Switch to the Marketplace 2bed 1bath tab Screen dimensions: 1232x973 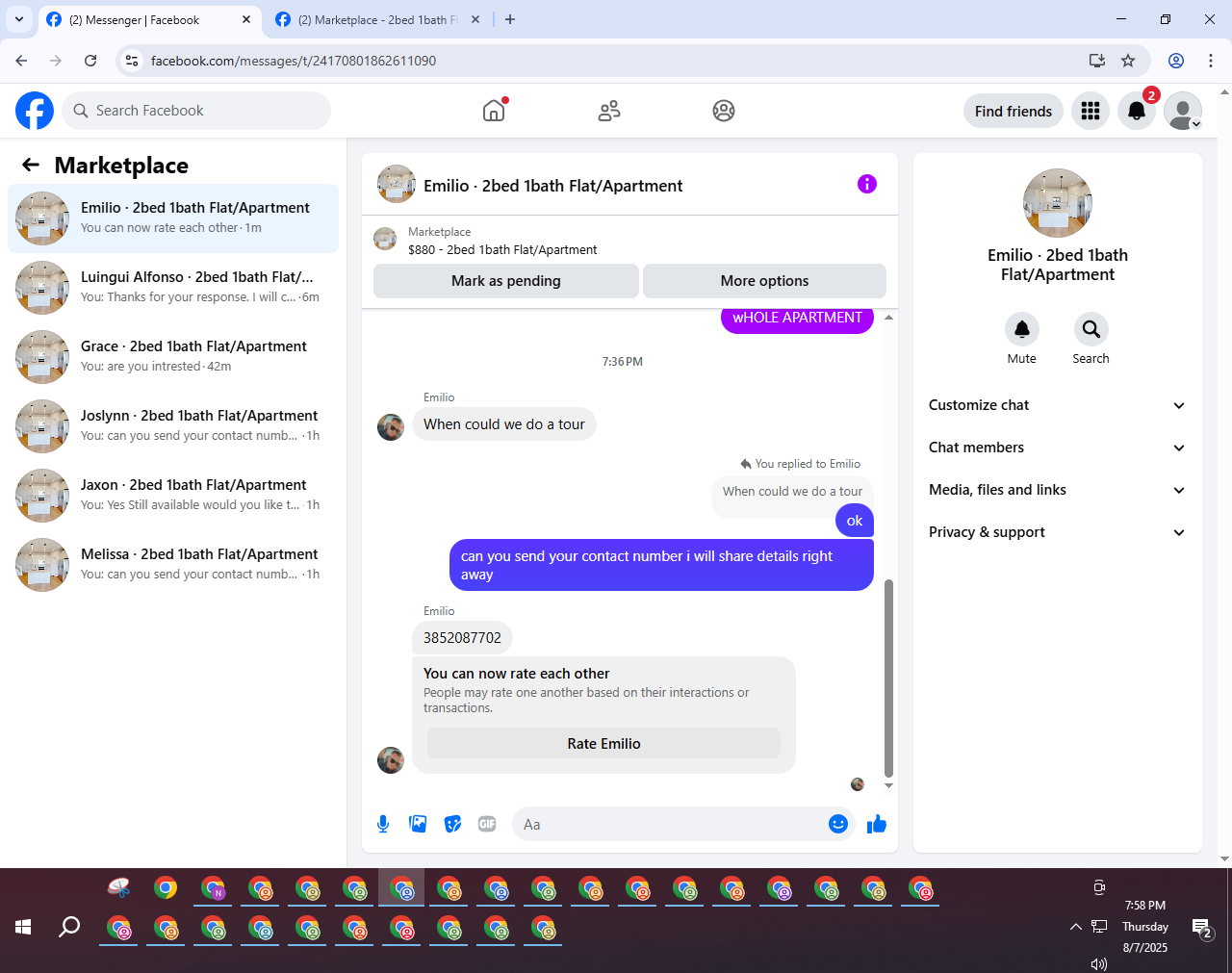pyautogui.click(x=378, y=19)
